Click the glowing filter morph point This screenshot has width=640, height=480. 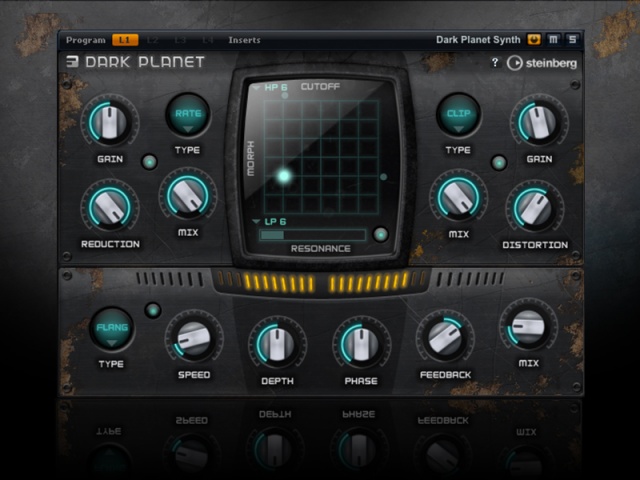click(x=284, y=176)
